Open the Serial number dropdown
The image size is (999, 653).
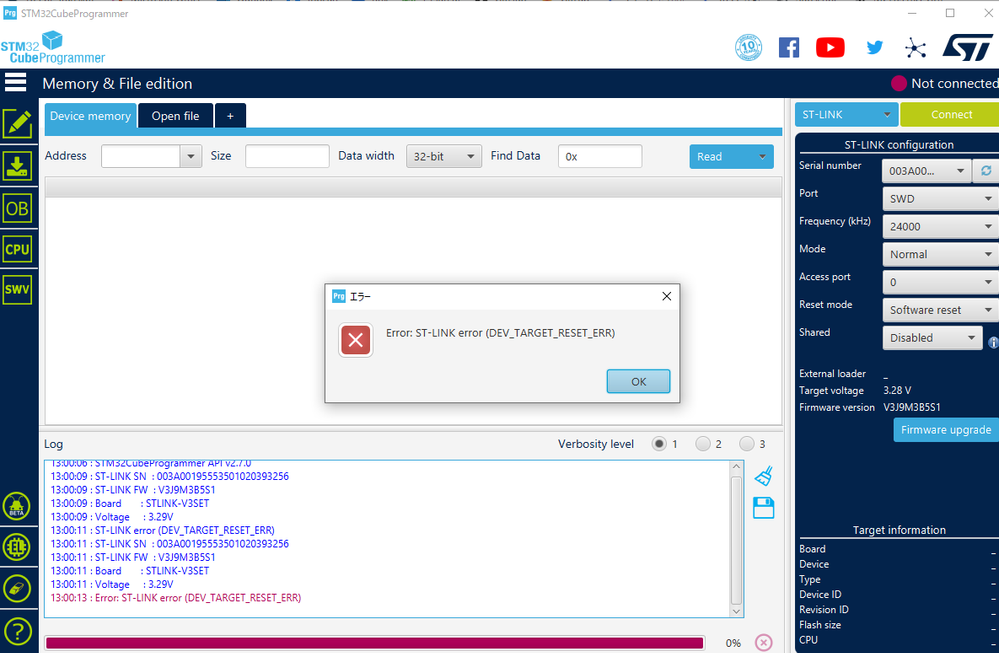[x=926, y=171]
